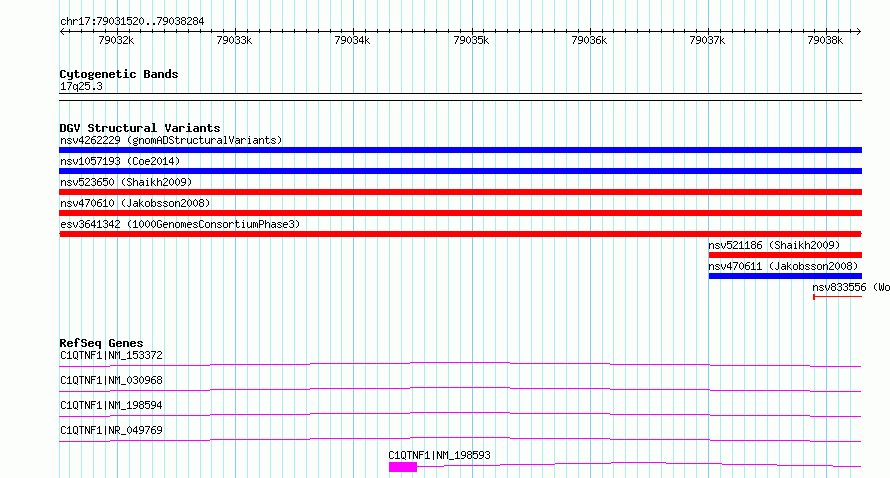Image resolution: width=890 pixels, height=478 pixels.
Task: Open nsv523650 (Shaikh2009) variant label
Action: click(126, 182)
